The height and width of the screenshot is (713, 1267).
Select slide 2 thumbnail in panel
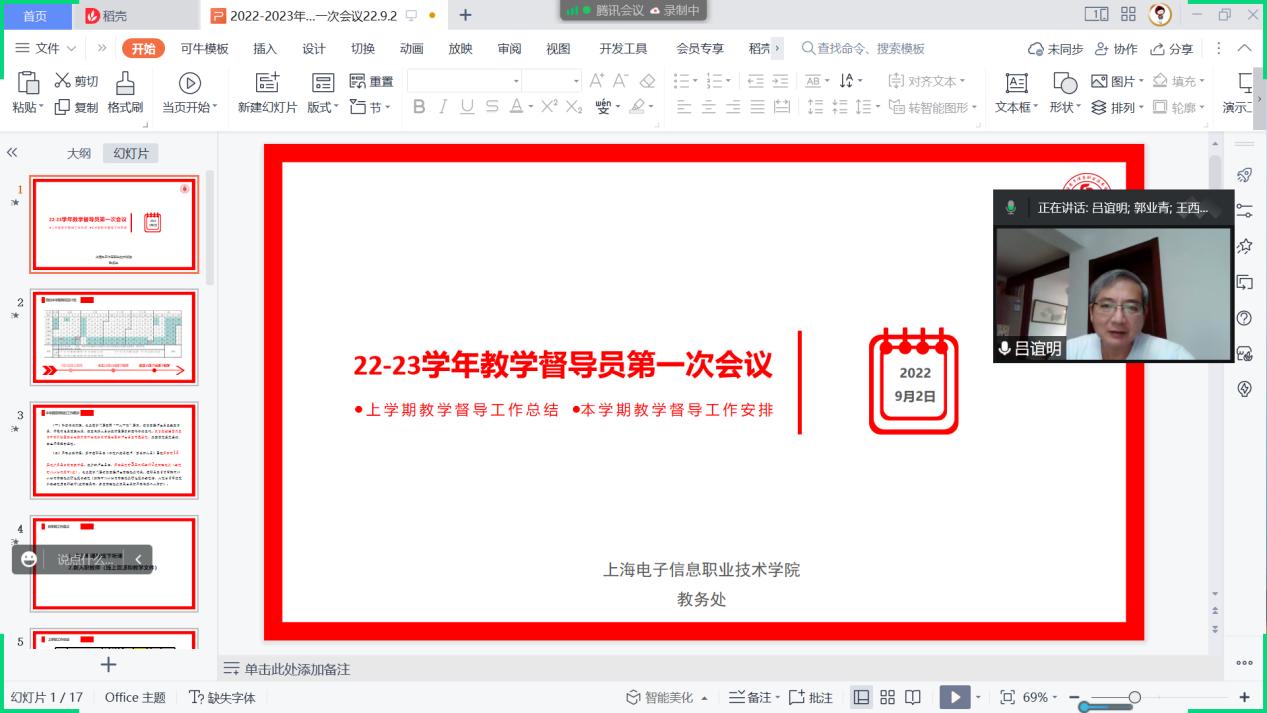tap(114, 338)
